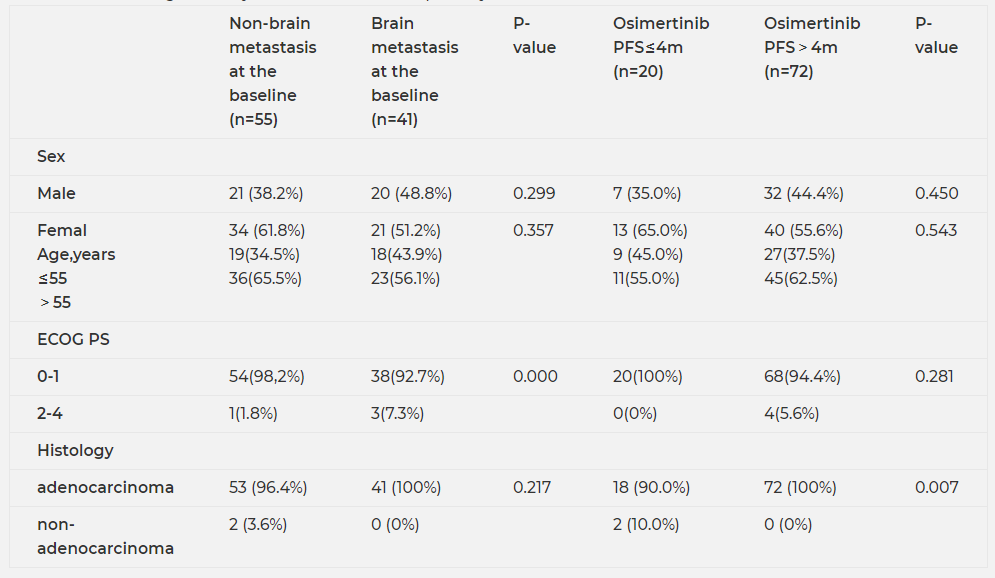The image size is (995, 578).
Task: Click the Osimertinib PFS≤4m (n=20) header
Action: pyautogui.click(x=660, y=47)
